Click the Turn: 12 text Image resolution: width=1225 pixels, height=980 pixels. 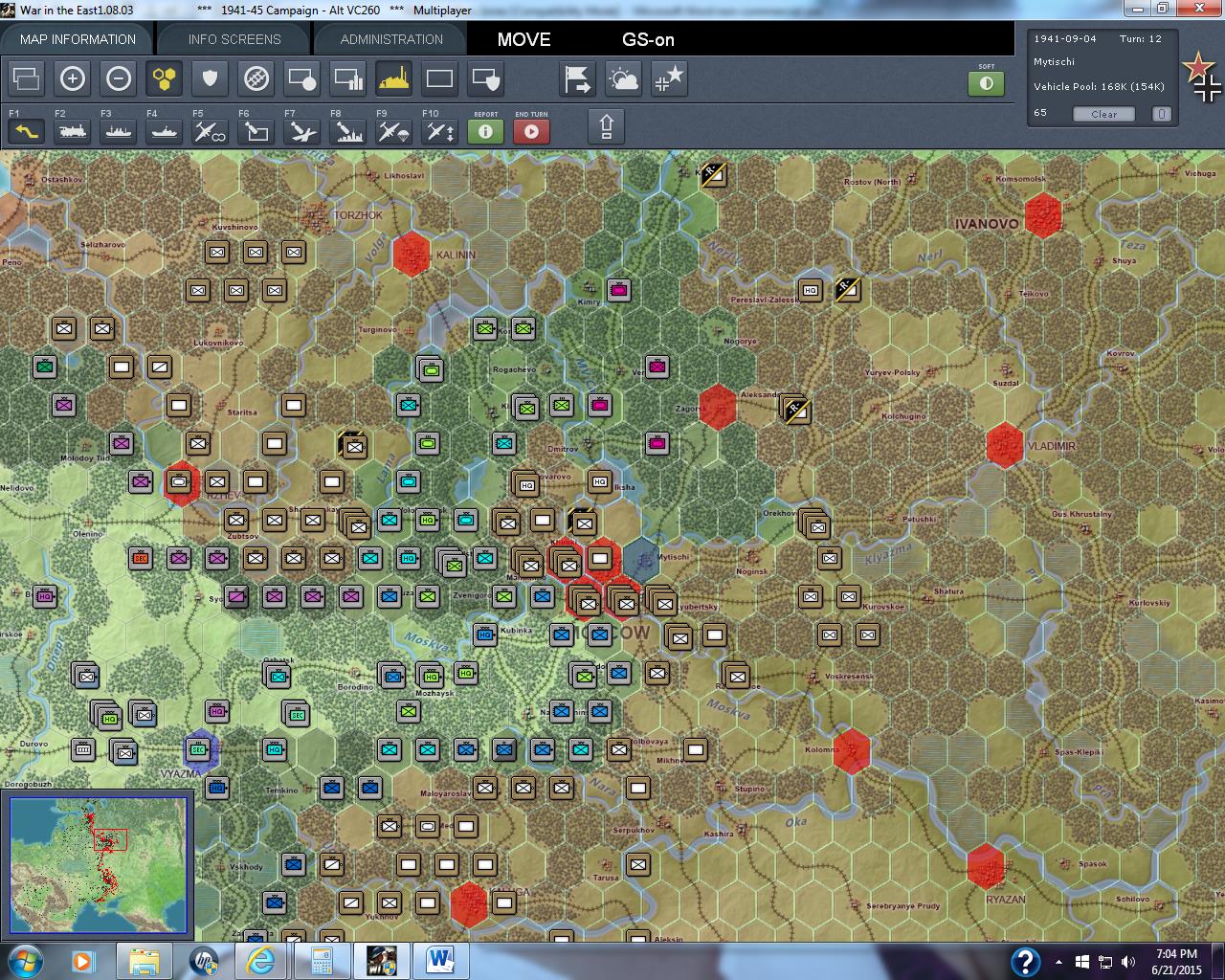(1141, 39)
